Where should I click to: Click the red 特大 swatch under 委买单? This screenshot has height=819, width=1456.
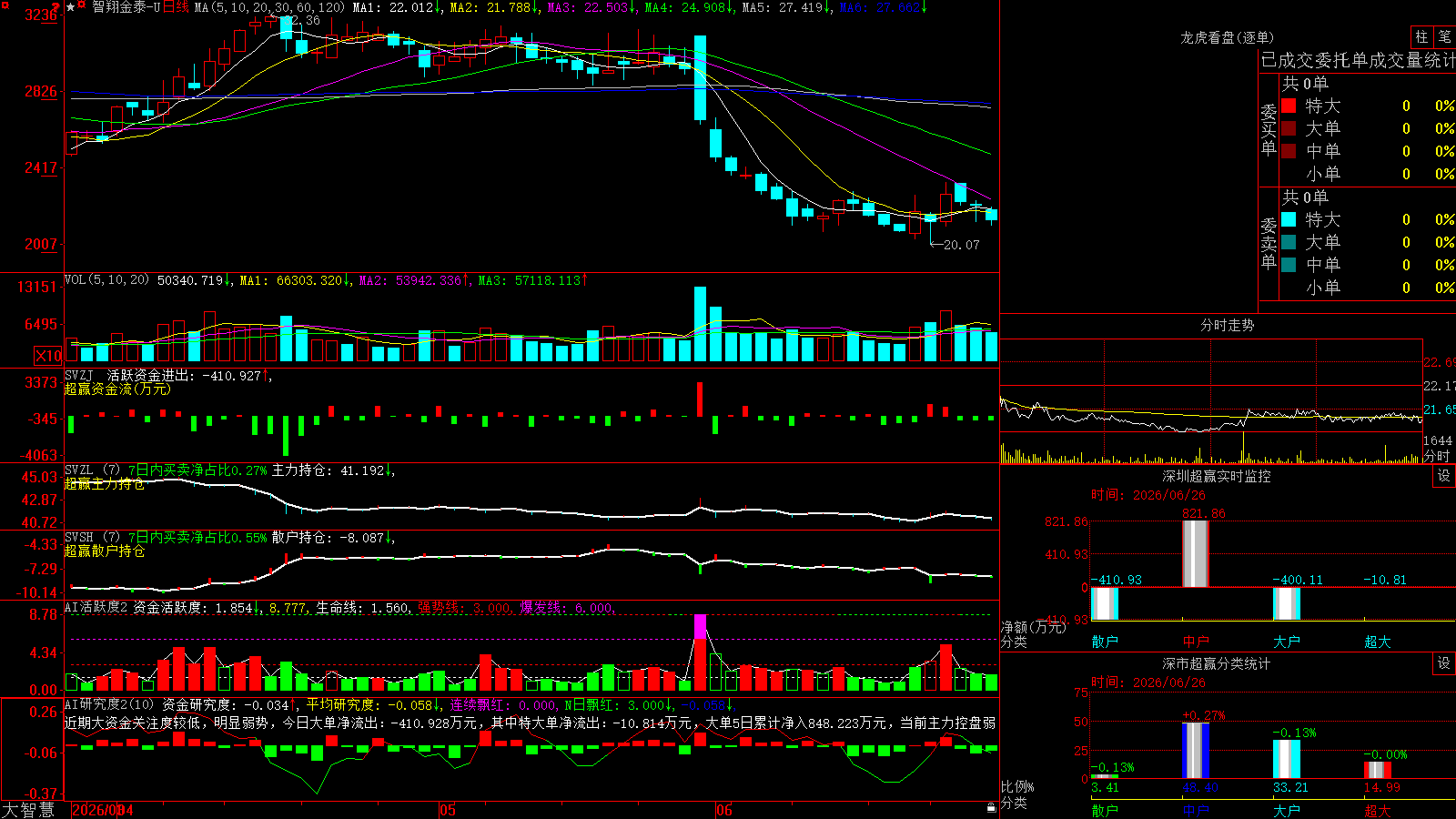tap(1289, 106)
